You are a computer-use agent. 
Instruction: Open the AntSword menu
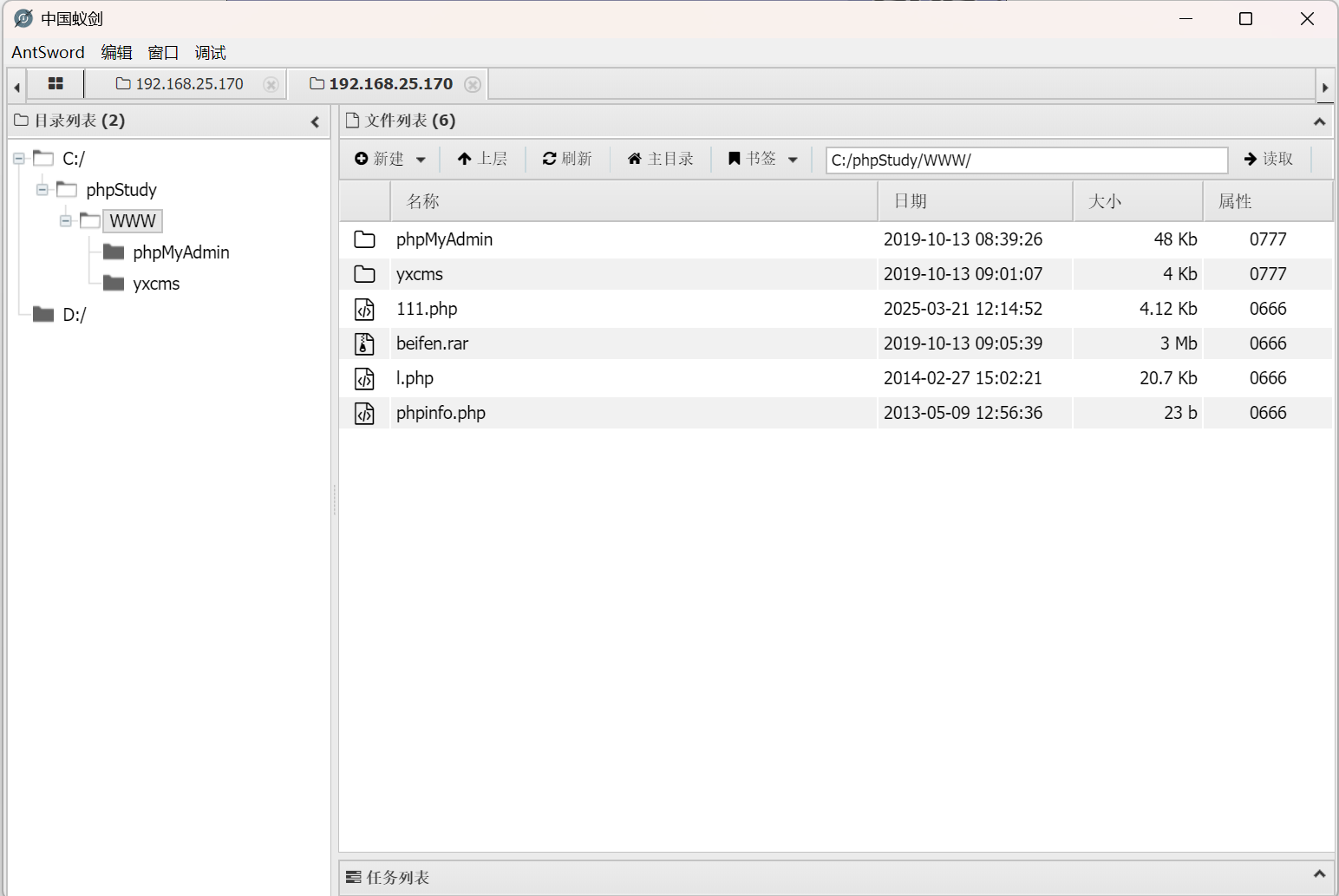click(48, 52)
